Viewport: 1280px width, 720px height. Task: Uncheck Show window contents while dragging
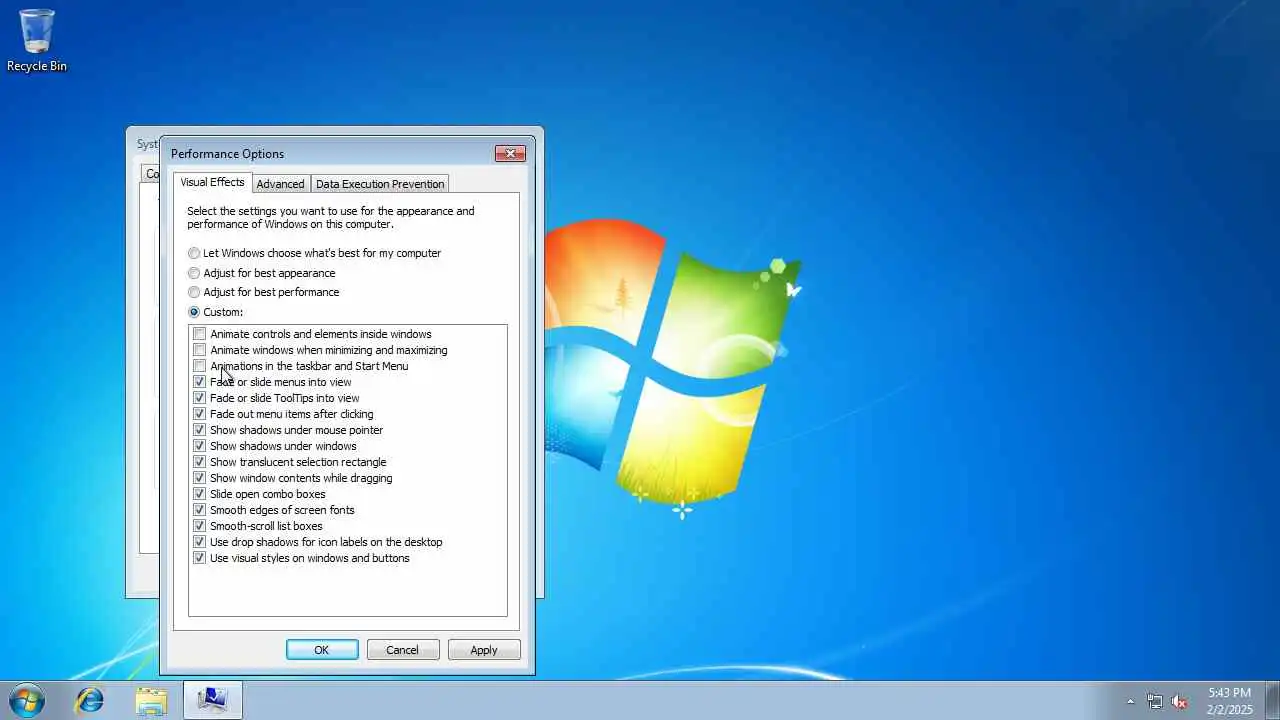tap(199, 478)
